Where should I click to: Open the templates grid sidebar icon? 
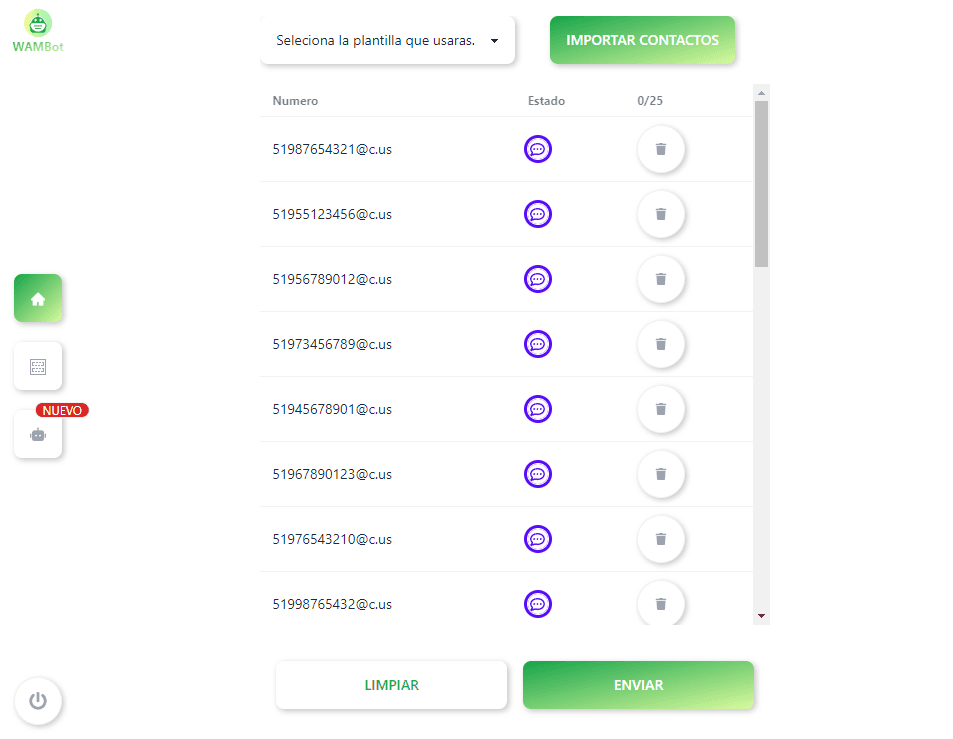pyautogui.click(x=38, y=366)
